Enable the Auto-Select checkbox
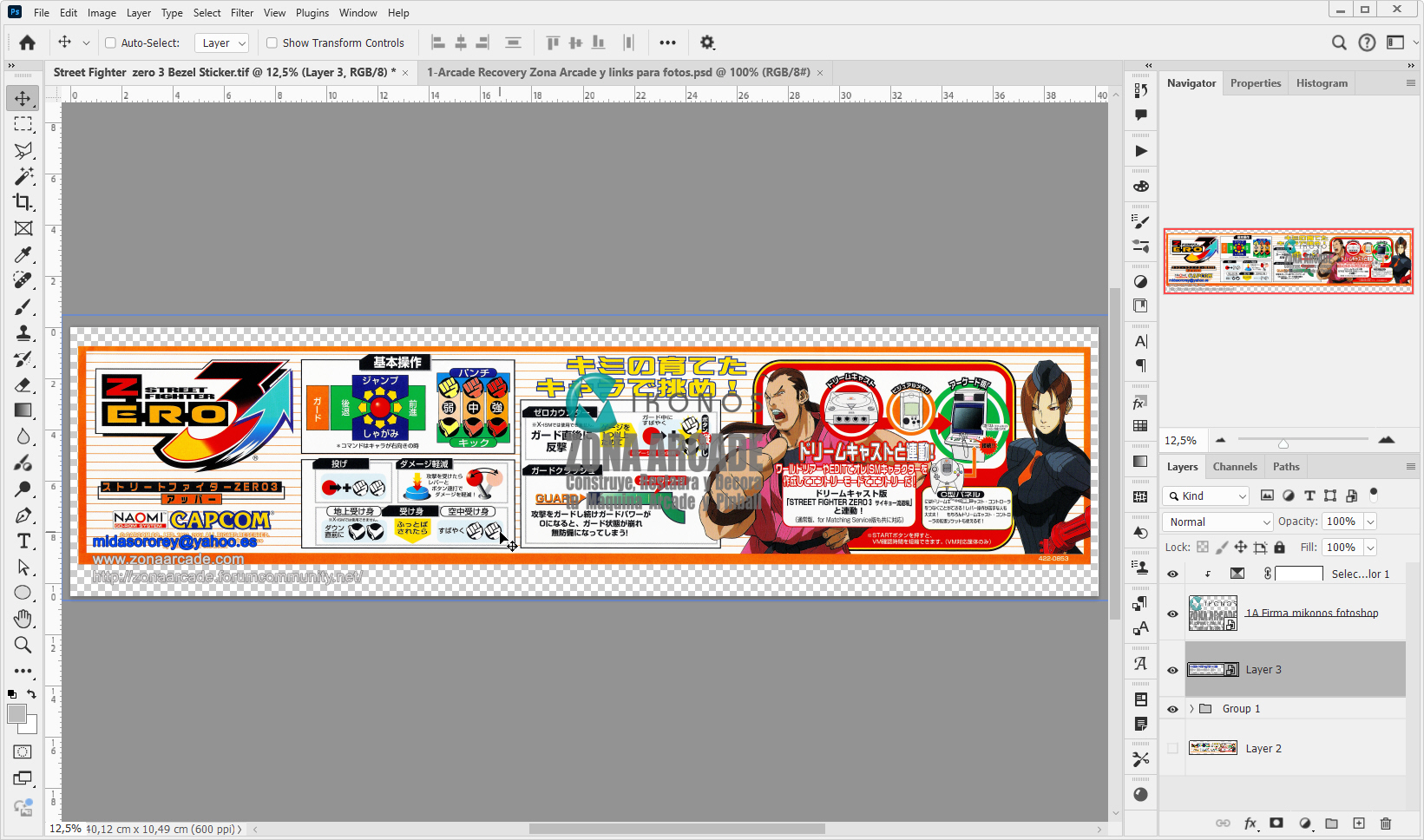This screenshot has width=1424, height=840. point(110,42)
